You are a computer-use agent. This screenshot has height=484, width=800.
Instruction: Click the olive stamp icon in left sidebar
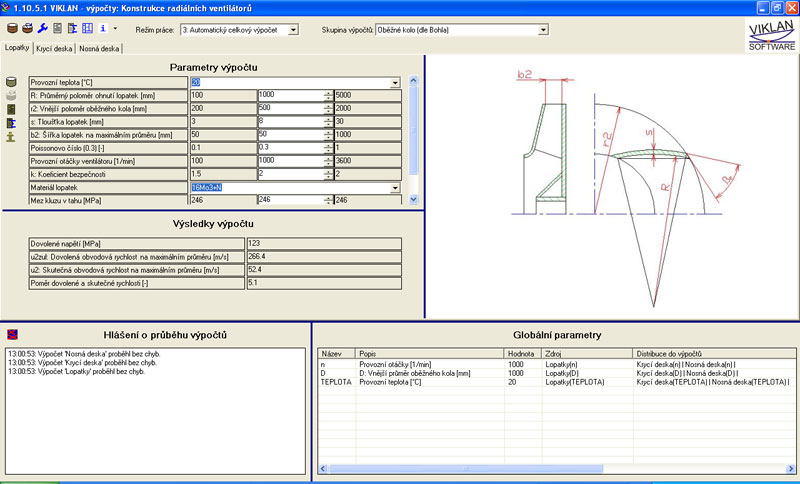[11, 137]
